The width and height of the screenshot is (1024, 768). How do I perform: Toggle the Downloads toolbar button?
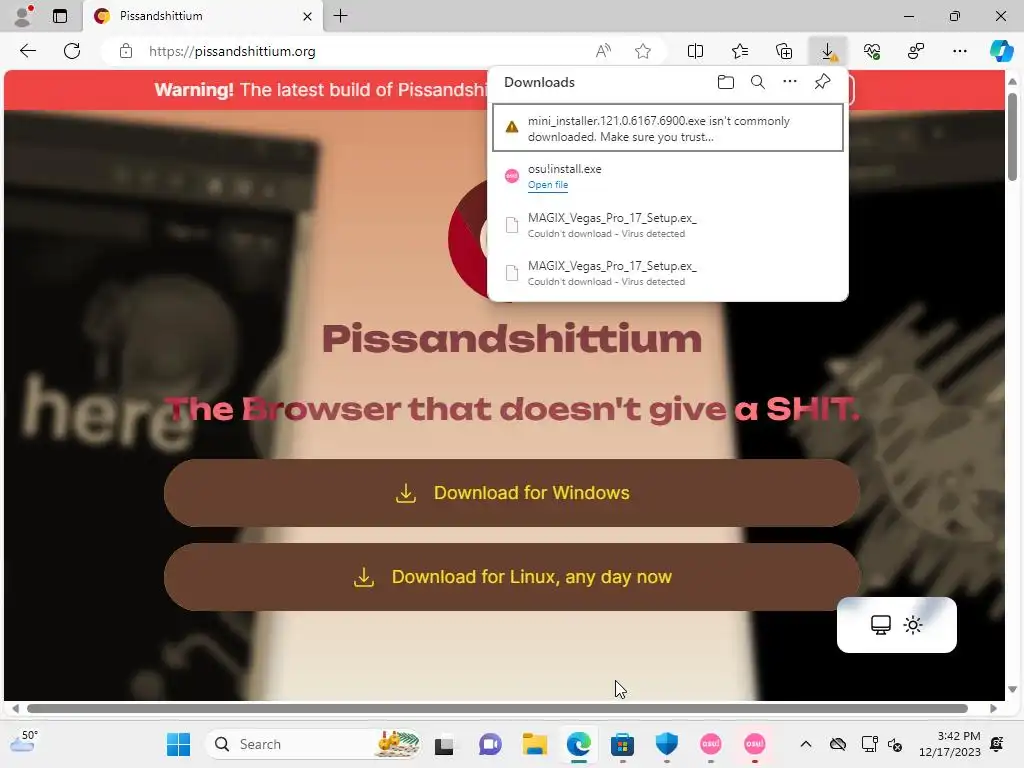pos(828,51)
